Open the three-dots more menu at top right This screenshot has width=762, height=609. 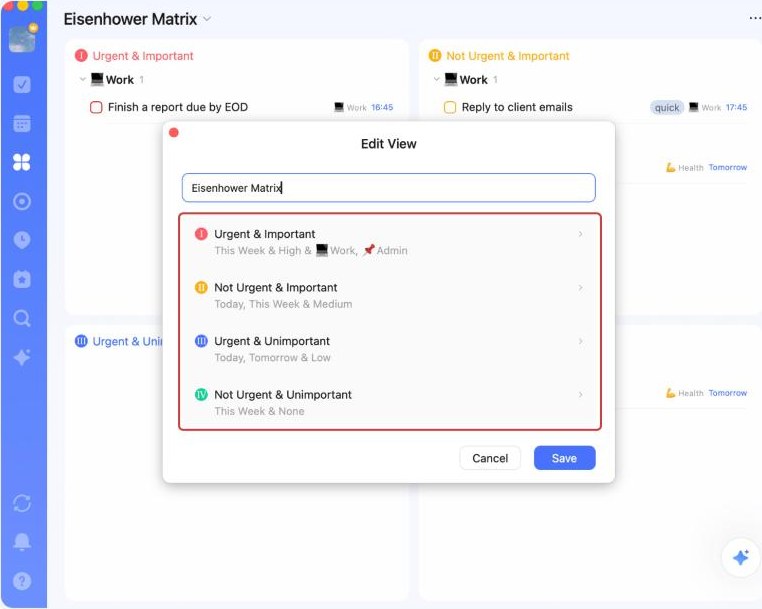click(x=755, y=18)
